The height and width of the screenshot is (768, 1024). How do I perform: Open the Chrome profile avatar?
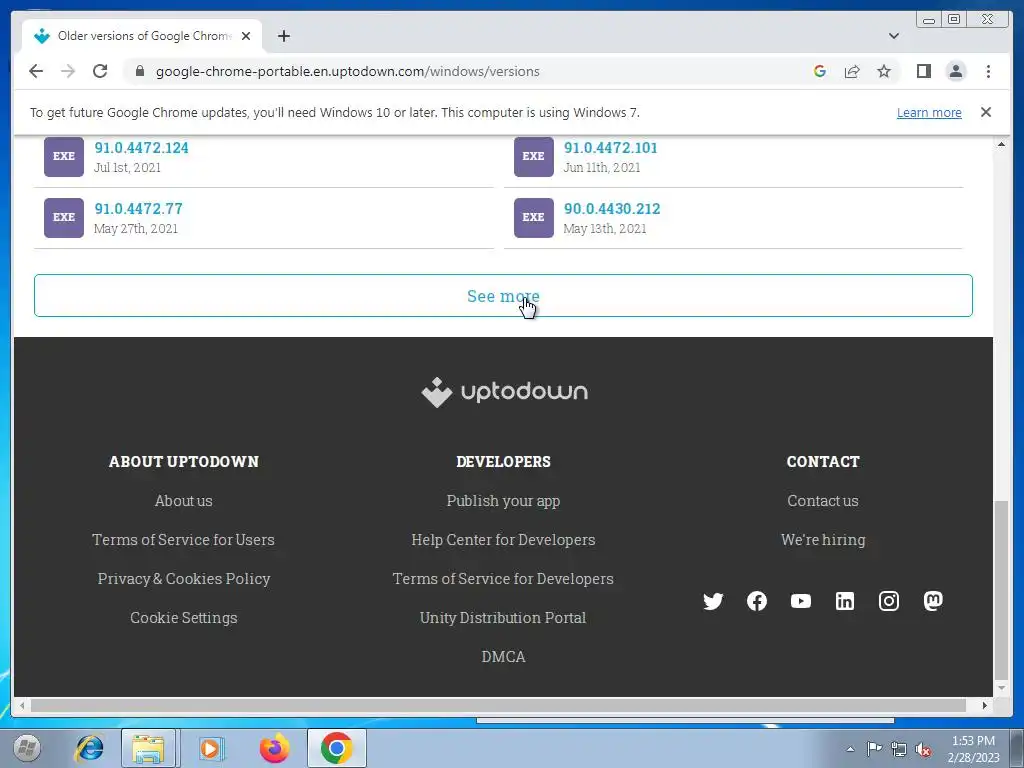pyautogui.click(x=955, y=71)
